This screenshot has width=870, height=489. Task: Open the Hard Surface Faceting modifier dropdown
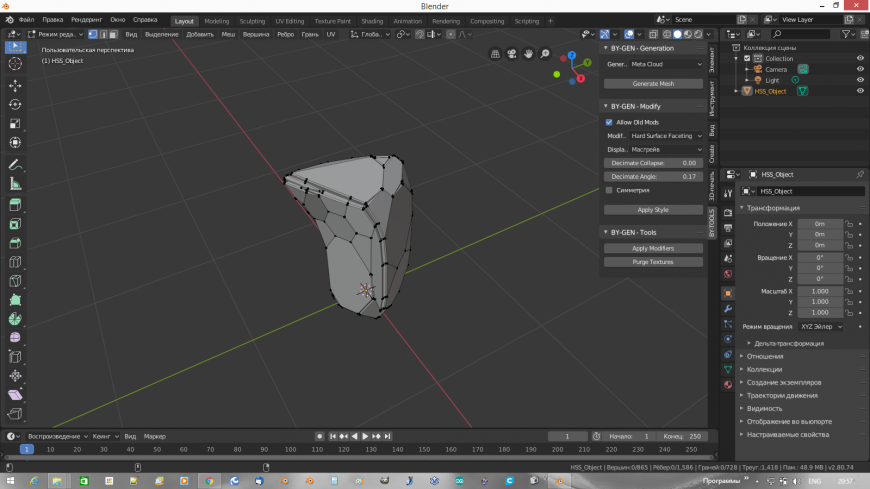666,136
